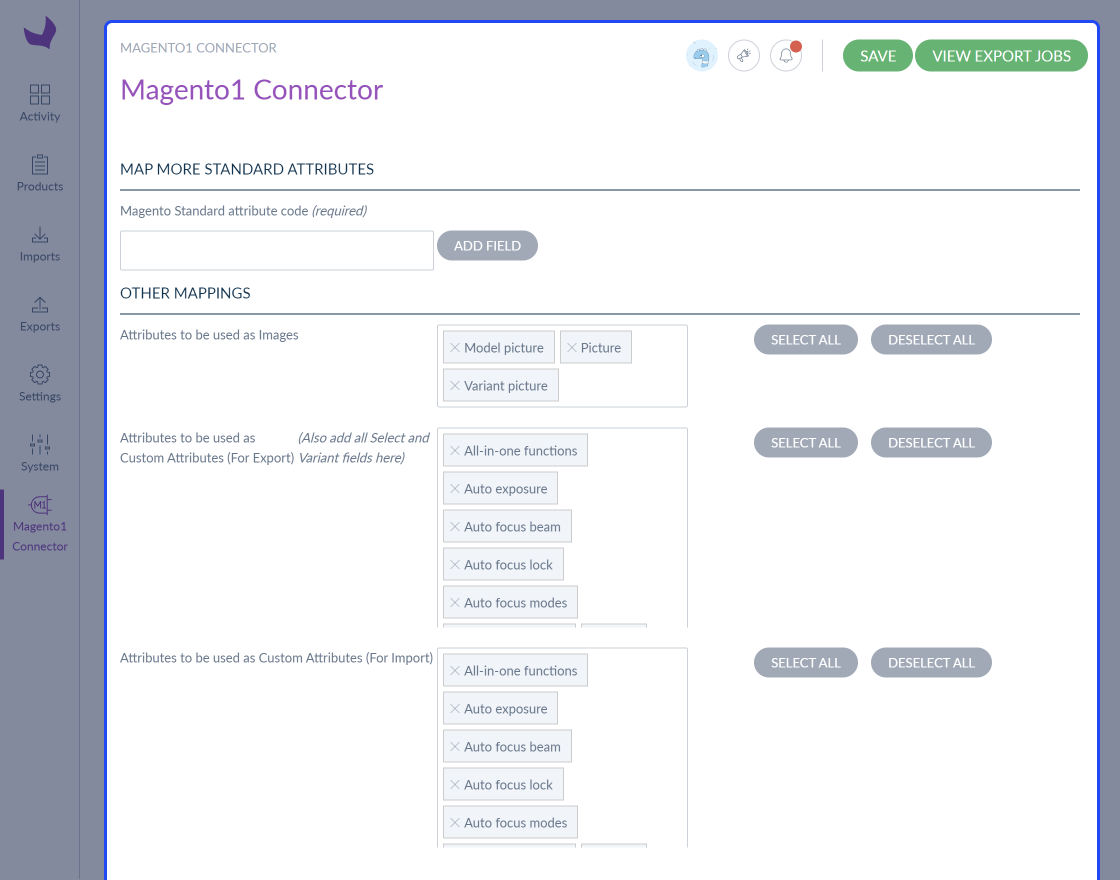Click the Variant picture tag label
The height and width of the screenshot is (880, 1120).
pyautogui.click(x=506, y=386)
